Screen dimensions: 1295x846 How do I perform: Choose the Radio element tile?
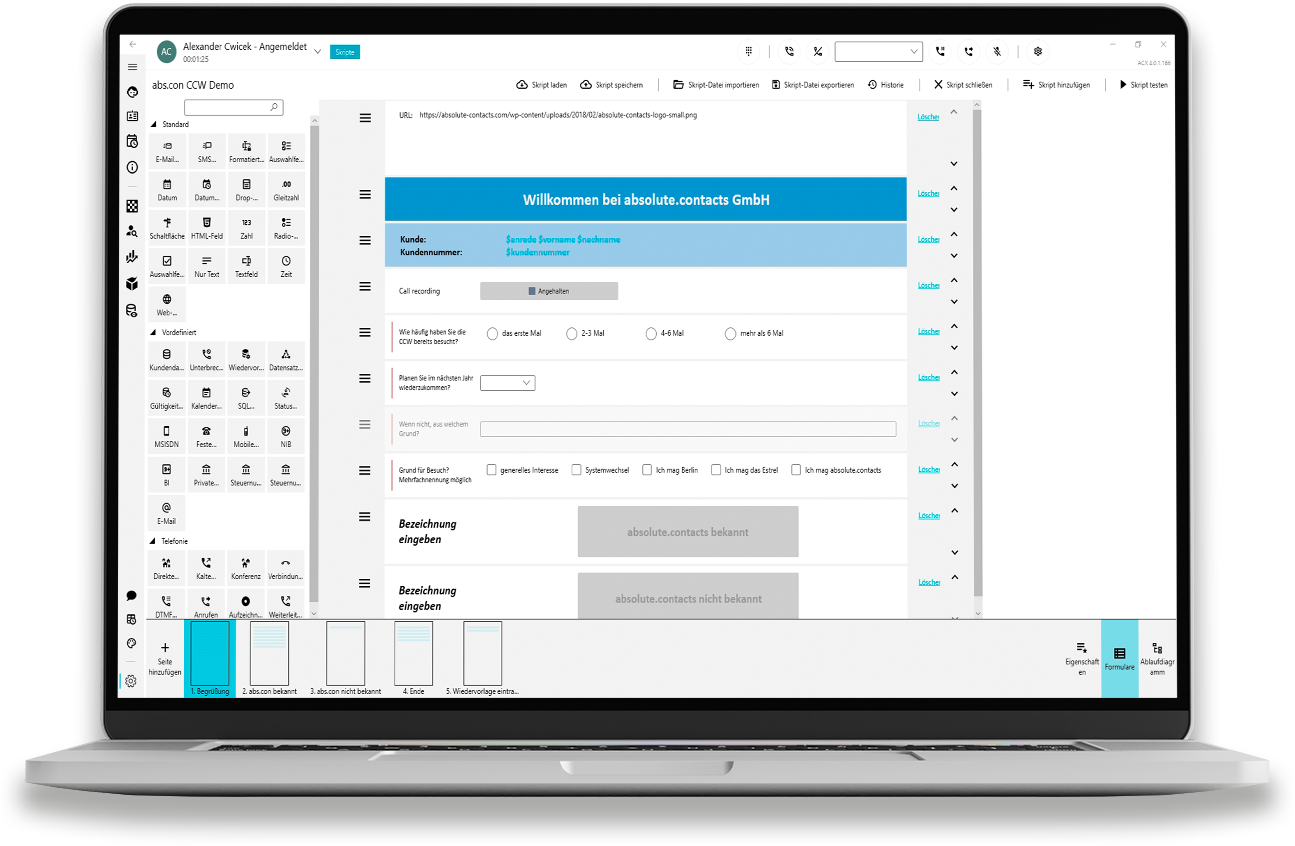coord(286,228)
